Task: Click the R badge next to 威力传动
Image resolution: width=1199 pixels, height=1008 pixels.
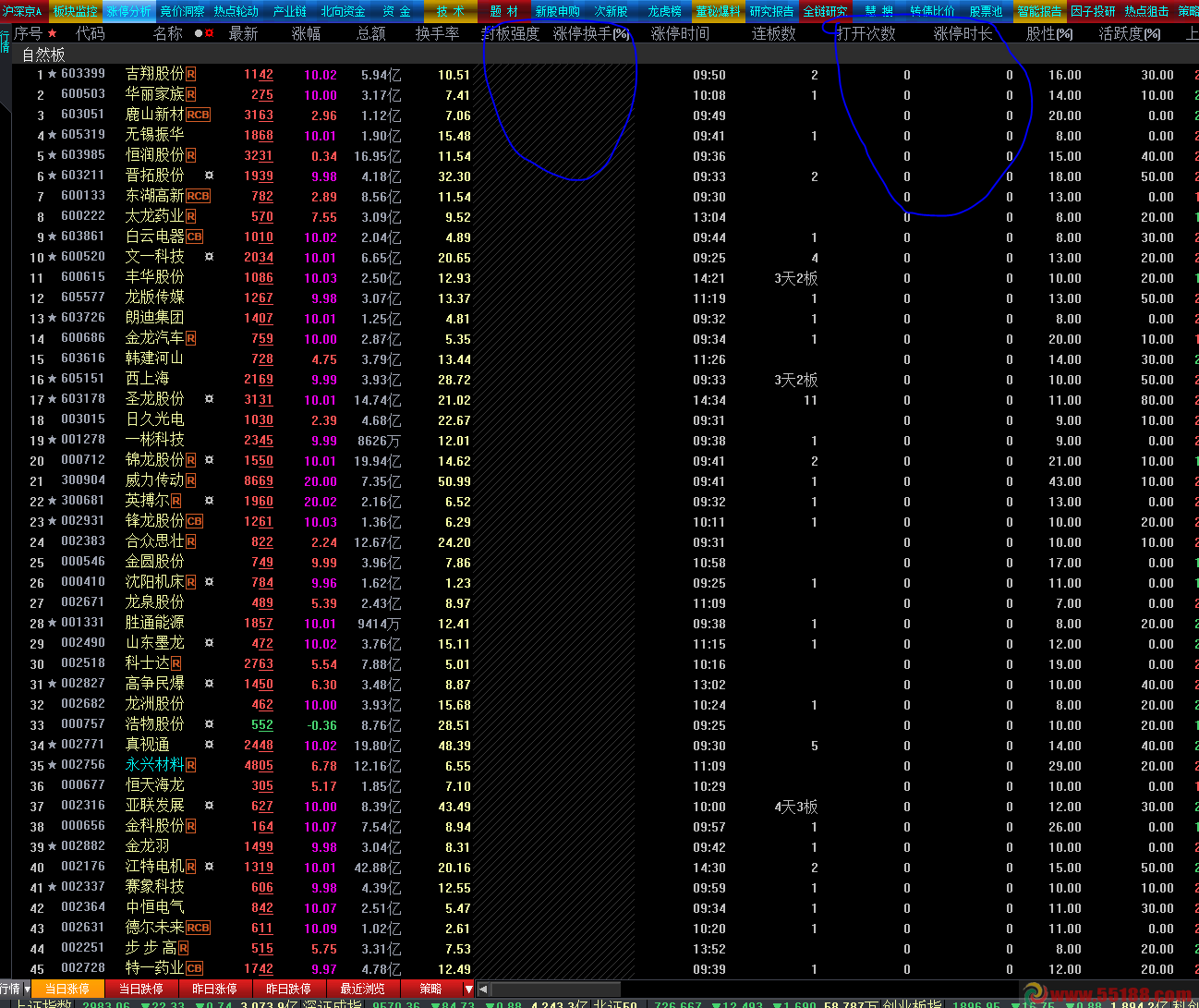Action: [x=191, y=480]
